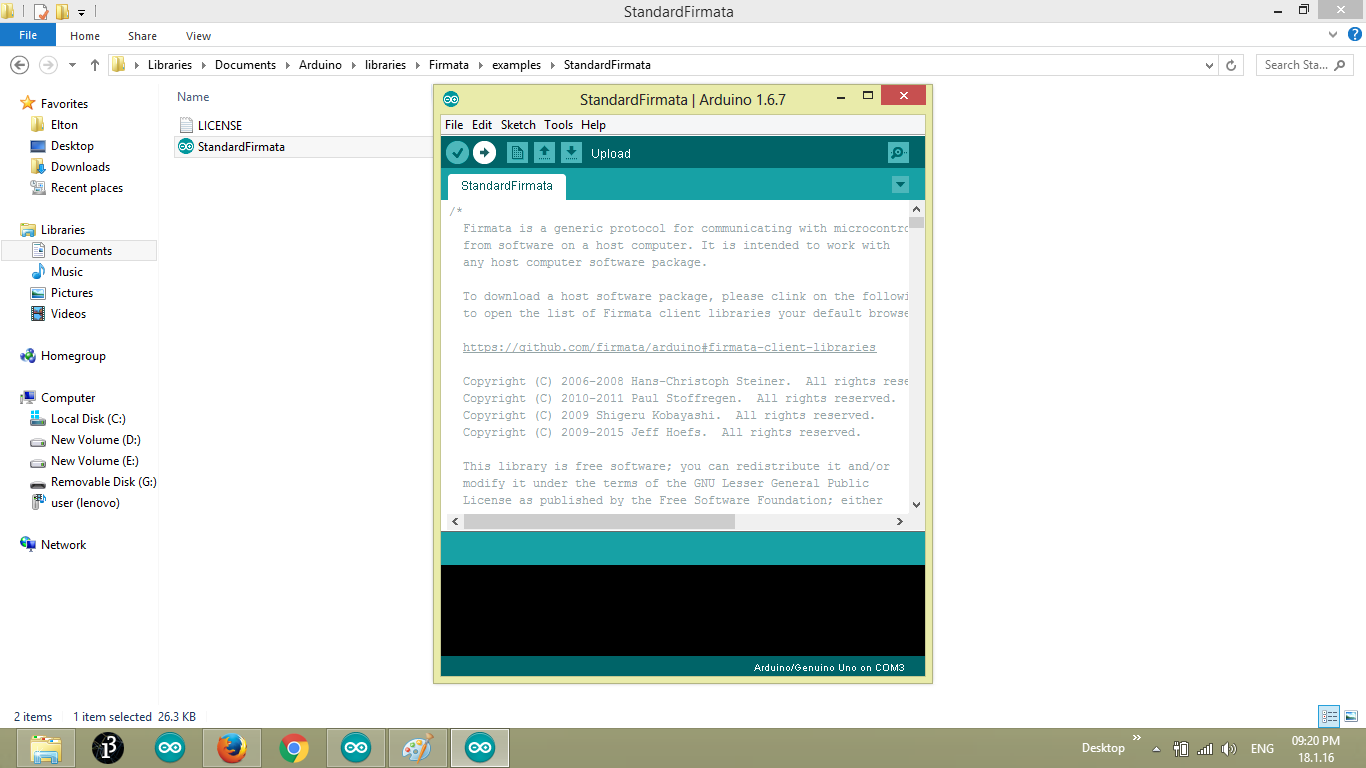
Task: Open a sketch with the up-arrow icon
Action: (544, 153)
